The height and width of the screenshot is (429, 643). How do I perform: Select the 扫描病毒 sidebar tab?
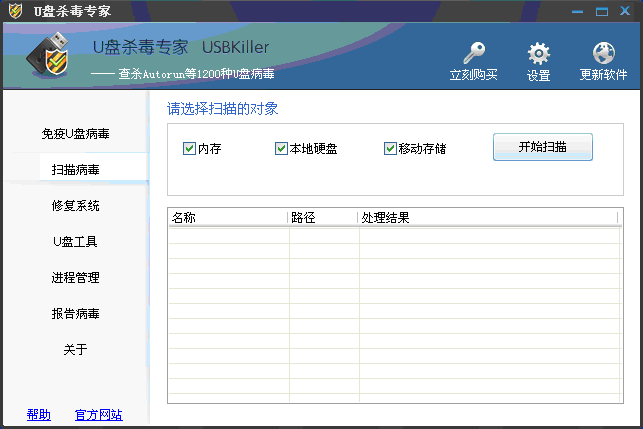coord(76,169)
